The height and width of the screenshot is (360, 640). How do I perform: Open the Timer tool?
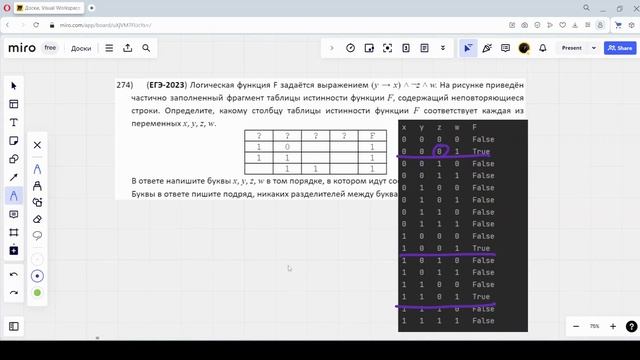[350, 48]
